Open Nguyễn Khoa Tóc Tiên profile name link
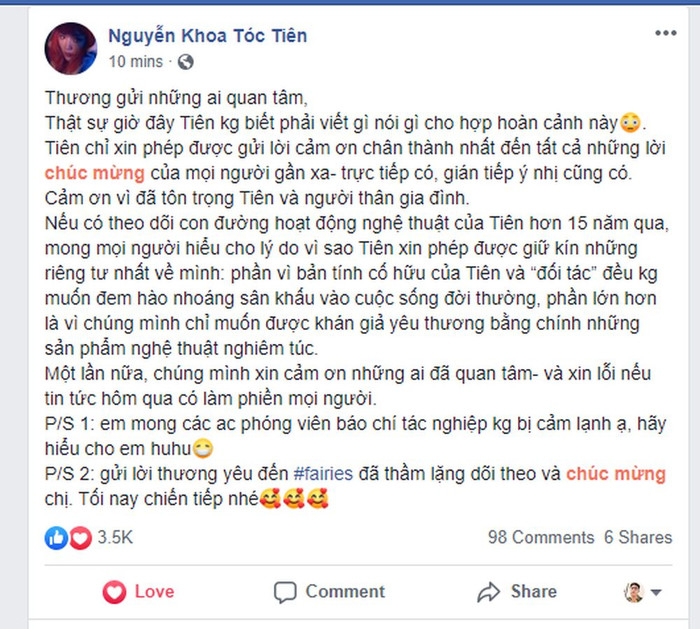 pyautogui.click(x=208, y=36)
